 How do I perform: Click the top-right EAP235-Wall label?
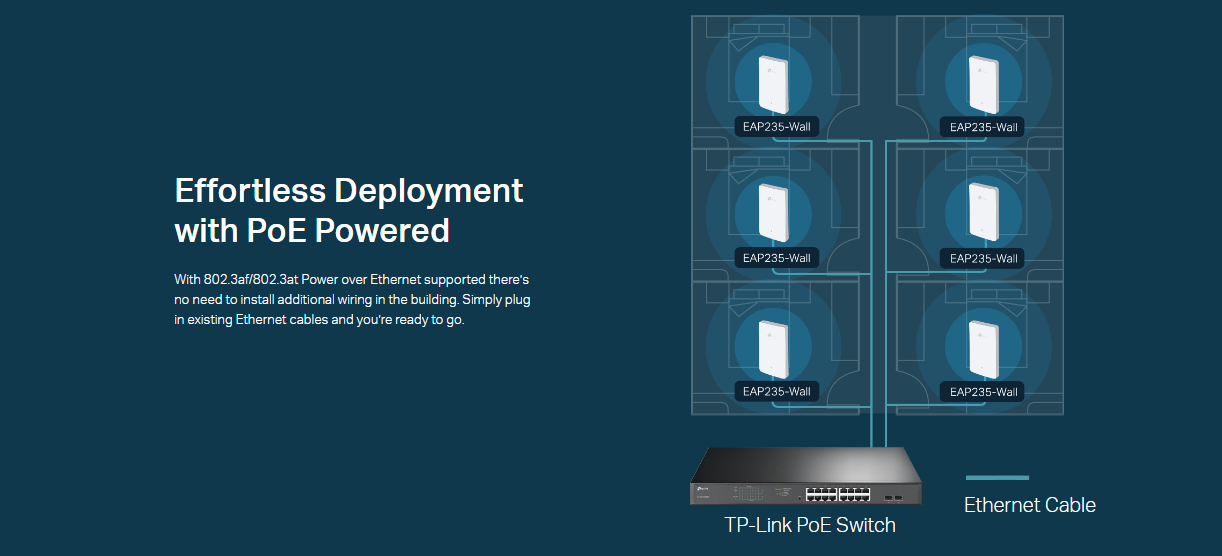983,127
